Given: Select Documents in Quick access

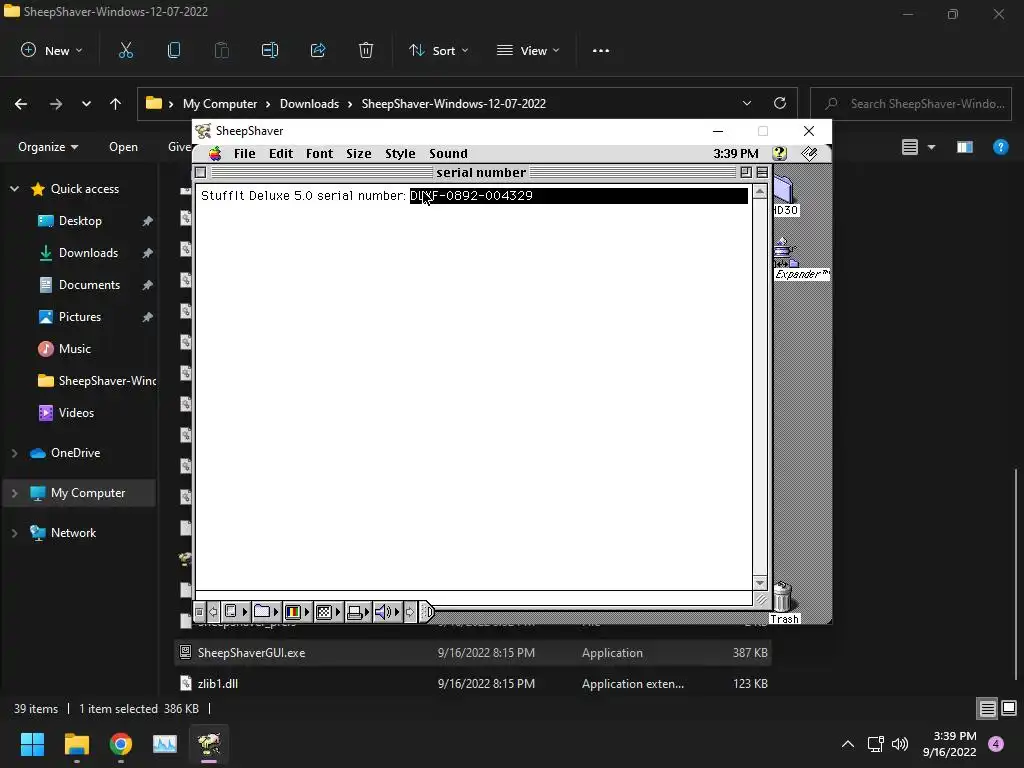Looking at the screenshot, I should tap(89, 285).
